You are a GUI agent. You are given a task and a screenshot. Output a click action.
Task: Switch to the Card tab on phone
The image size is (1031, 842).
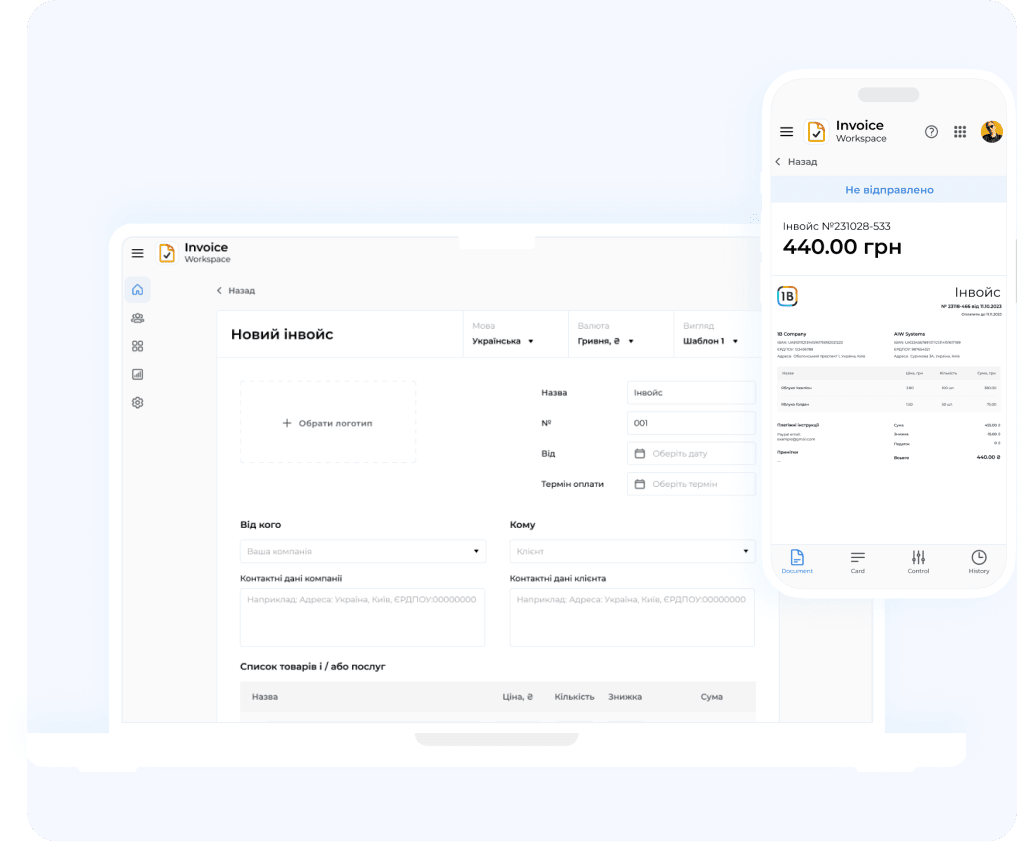(x=857, y=562)
